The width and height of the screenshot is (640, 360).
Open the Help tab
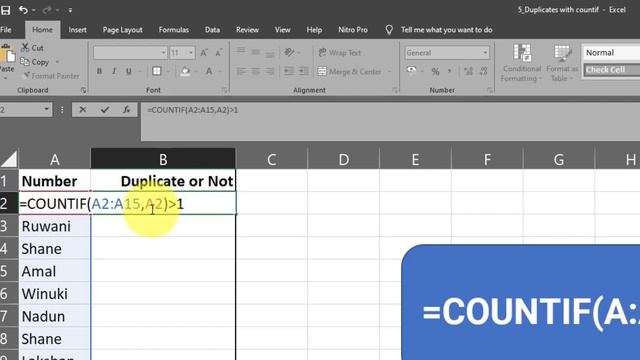(314, 30)
